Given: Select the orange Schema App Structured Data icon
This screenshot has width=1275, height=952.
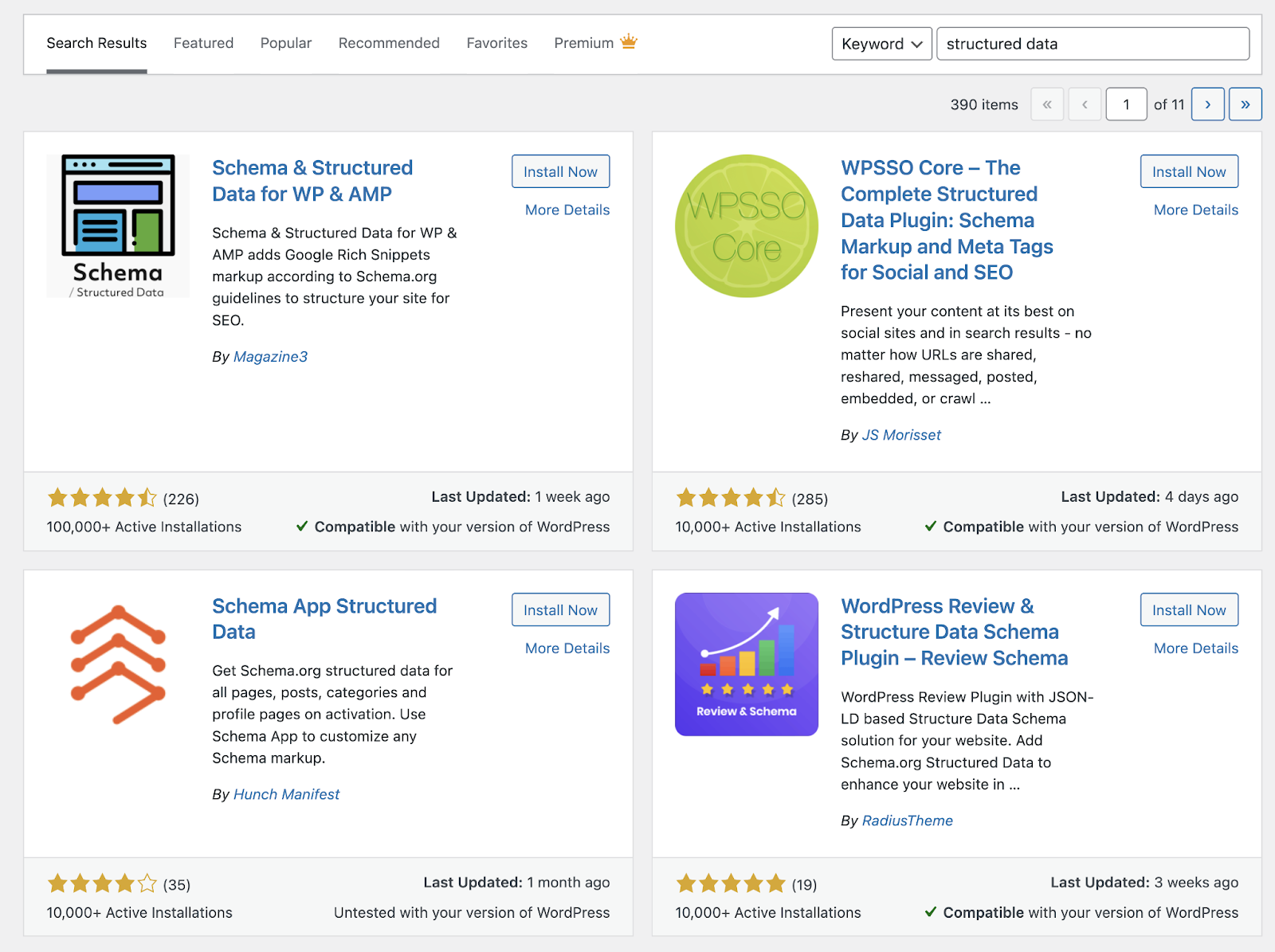Looking at the screenshot, I should 117,664.
